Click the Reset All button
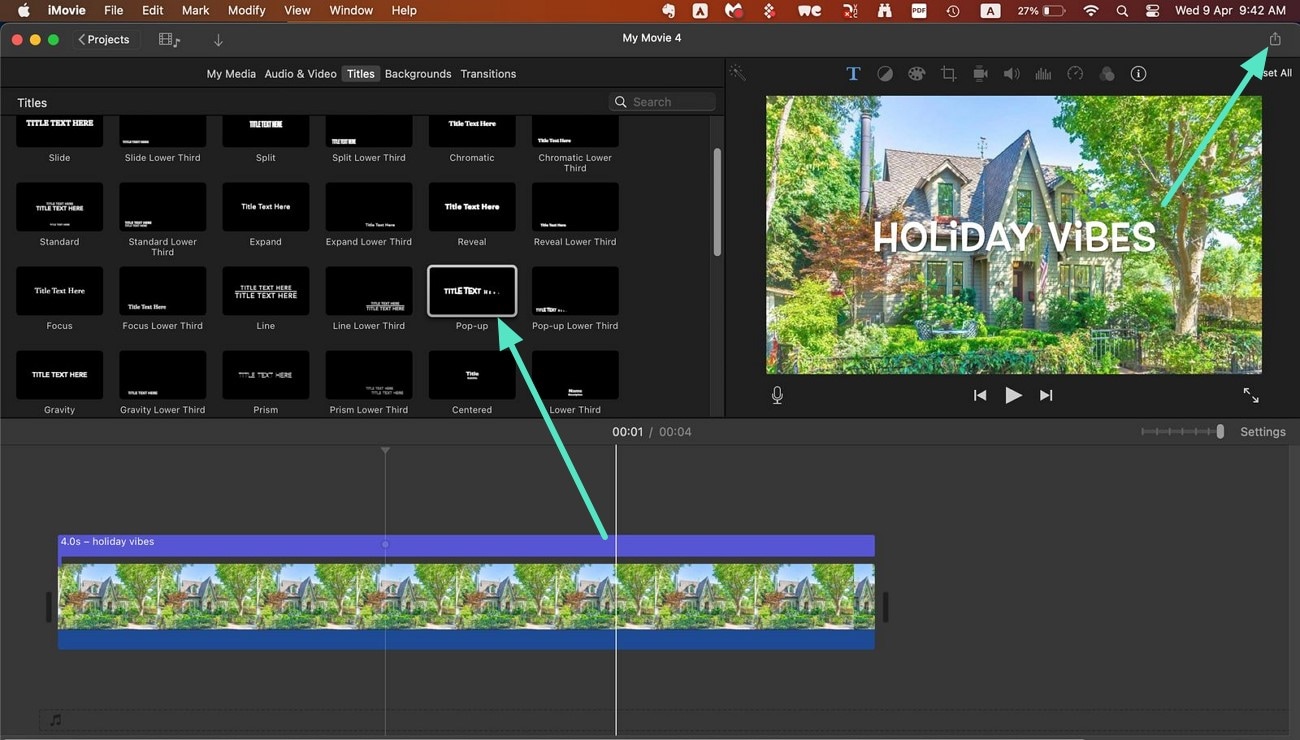Screen dimensions: 1300x740 [x=1275, y=74]
